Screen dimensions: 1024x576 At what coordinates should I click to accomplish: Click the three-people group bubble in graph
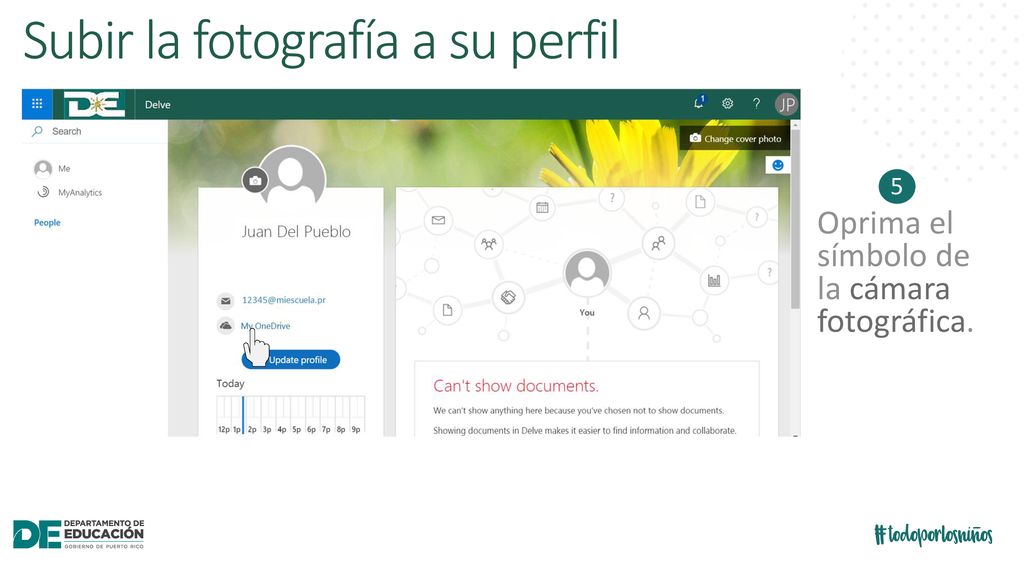click(x=488, y=244)
